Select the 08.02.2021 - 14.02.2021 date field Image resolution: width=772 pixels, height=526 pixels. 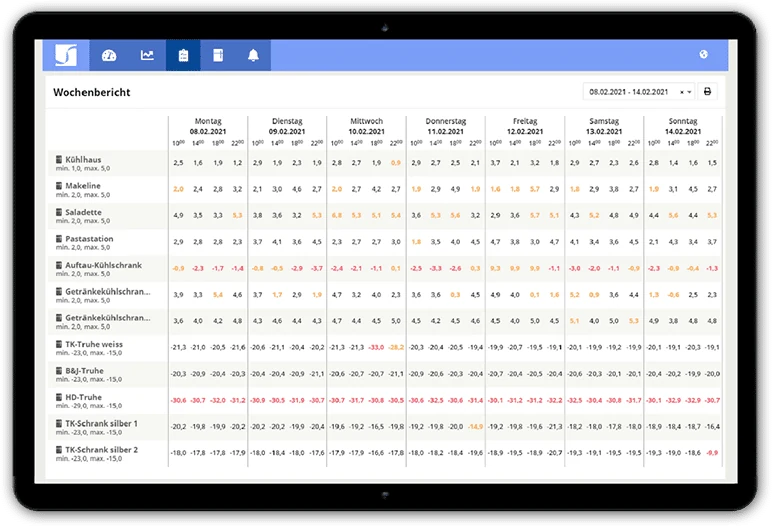639,92
